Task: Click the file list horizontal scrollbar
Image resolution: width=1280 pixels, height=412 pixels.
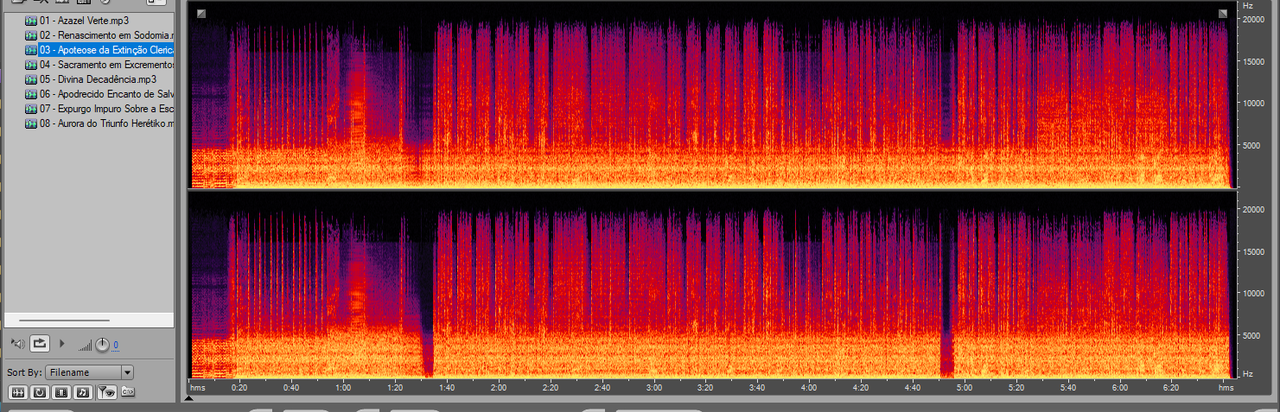Action: coord(64,320)
